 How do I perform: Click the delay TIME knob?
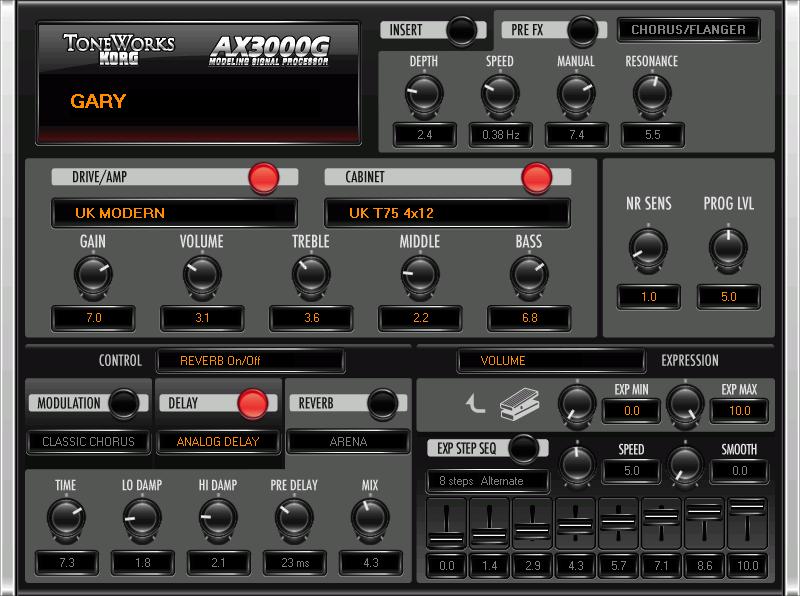[x=66, y=518]
